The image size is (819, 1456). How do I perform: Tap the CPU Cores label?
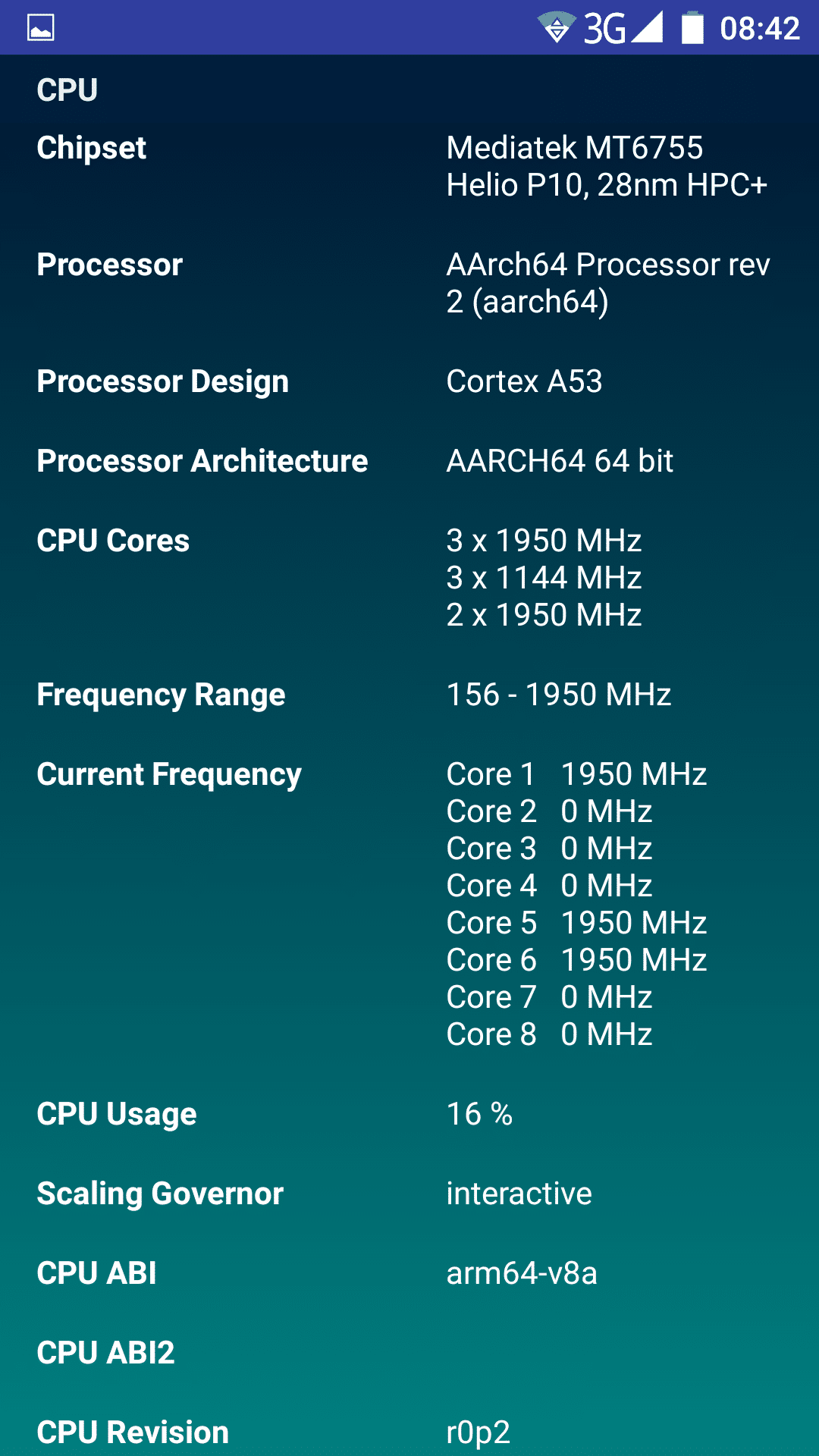click(x=113, y=541)
